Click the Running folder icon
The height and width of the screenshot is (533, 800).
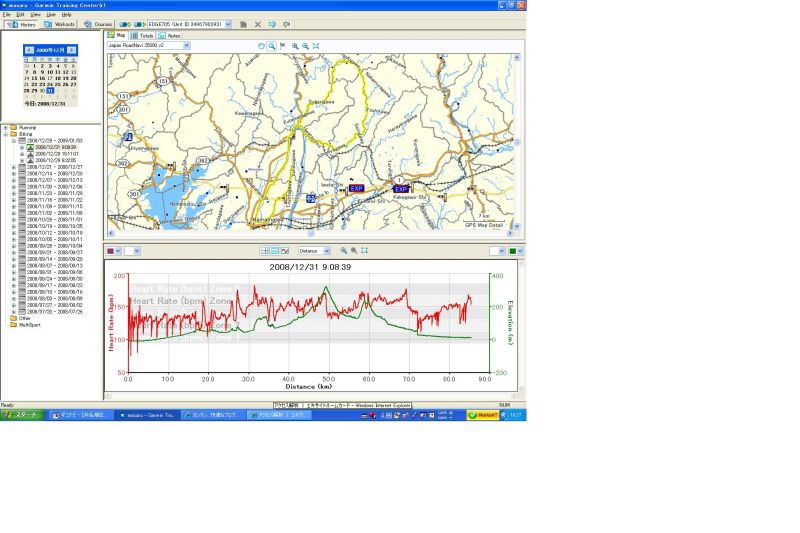(x=14, y=128)
